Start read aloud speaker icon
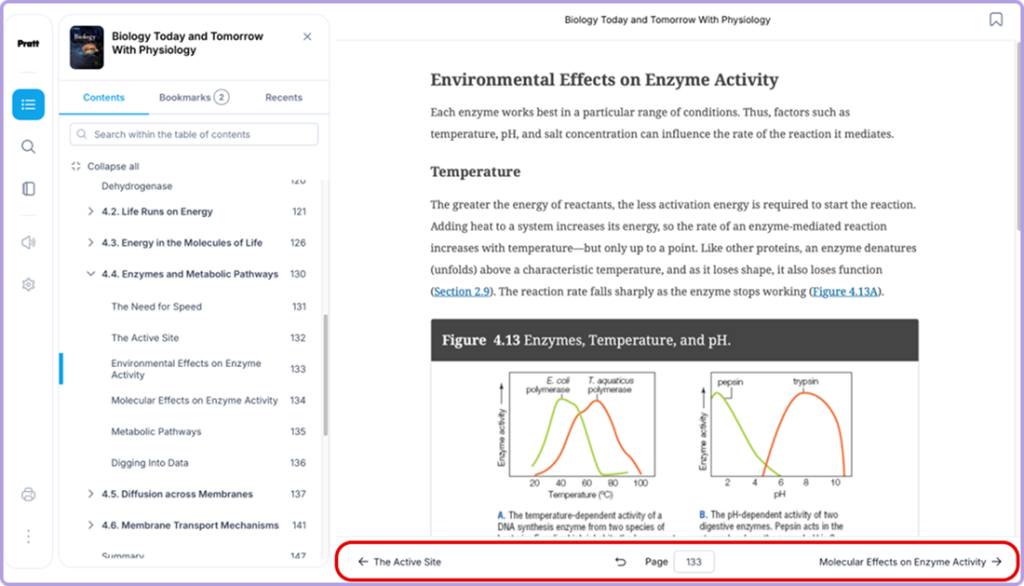 (28, 242)
